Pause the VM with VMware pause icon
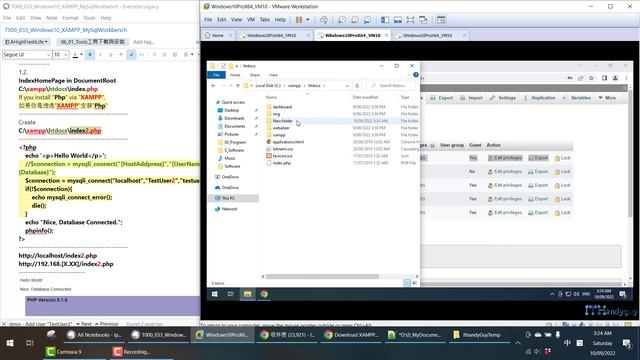 pyautogui.click(x=299, y=20)
